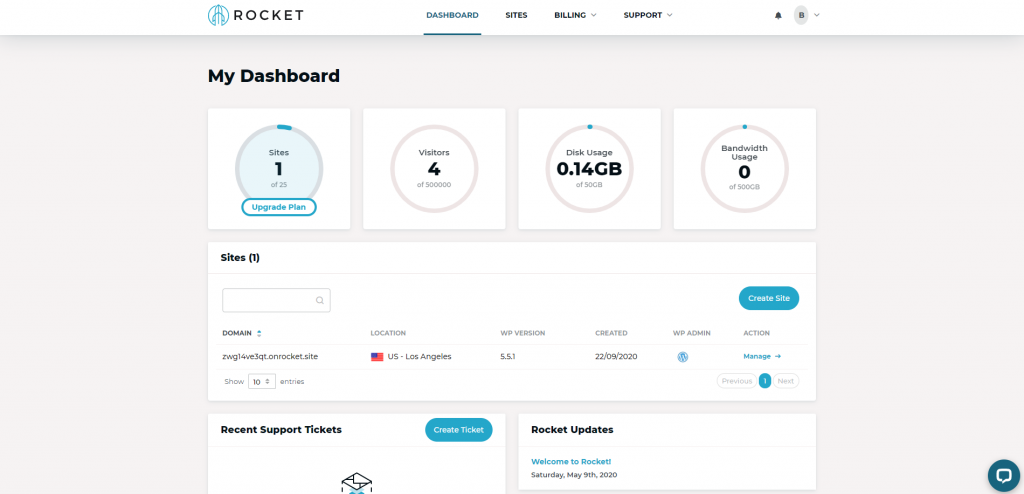
Task: Click the Sites usage ring
Action: pos(279,169)
